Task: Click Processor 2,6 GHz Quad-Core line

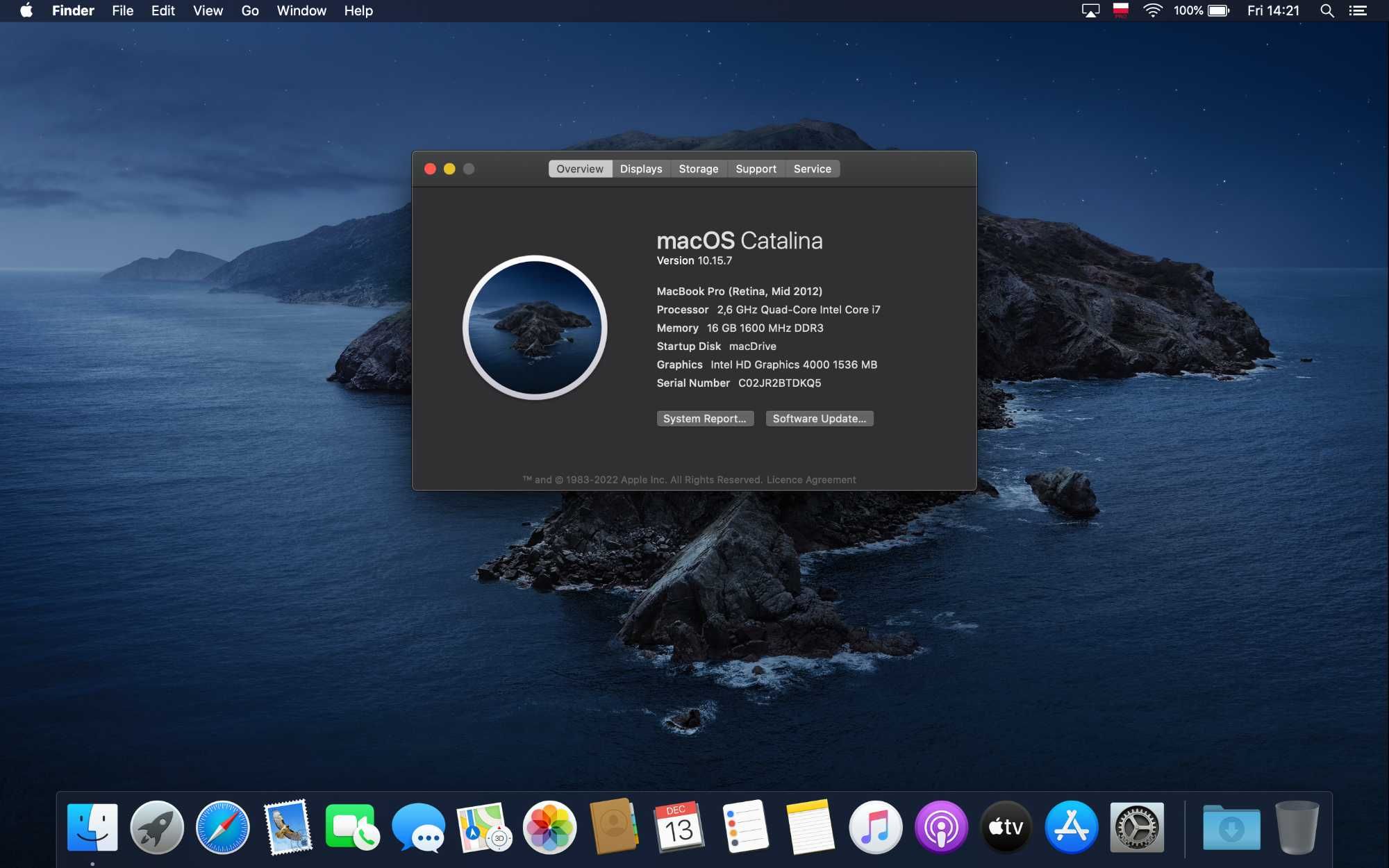Action: tap(769, 310)
